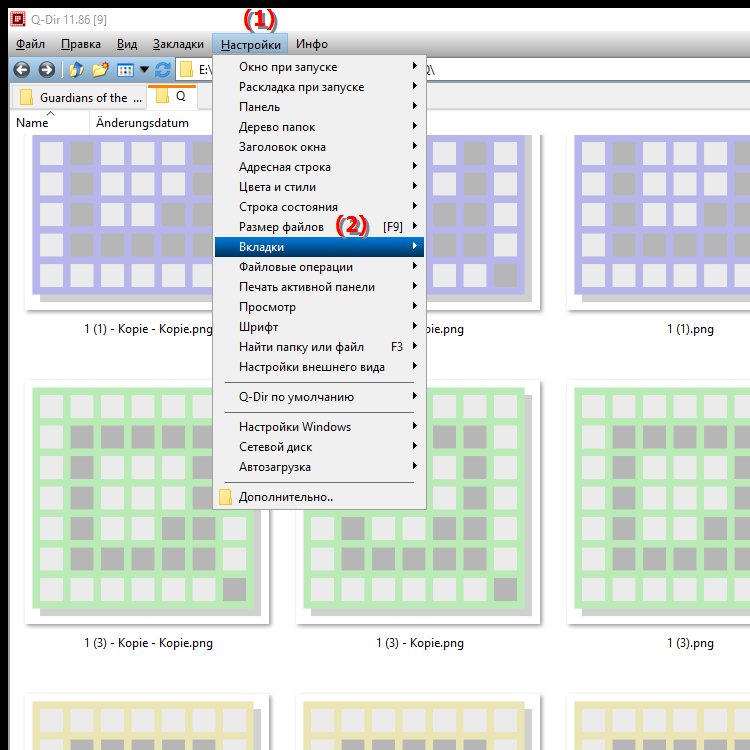Image resolution: width=750 pixels, height=750 pixels.
Task: Open Печать активной панели submenu
Action: [x=319, y=287]
